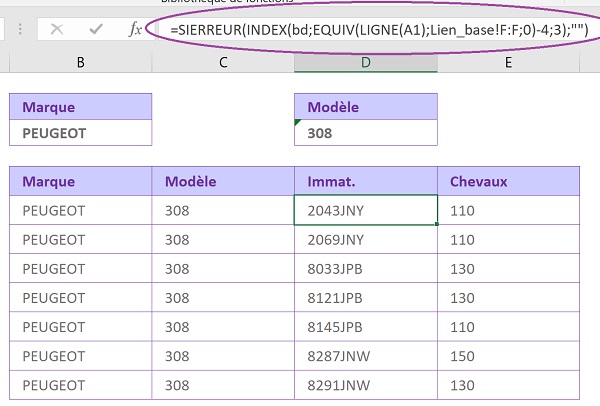Click the Marque table header
The image size is (600, 406).
point(80,181)
